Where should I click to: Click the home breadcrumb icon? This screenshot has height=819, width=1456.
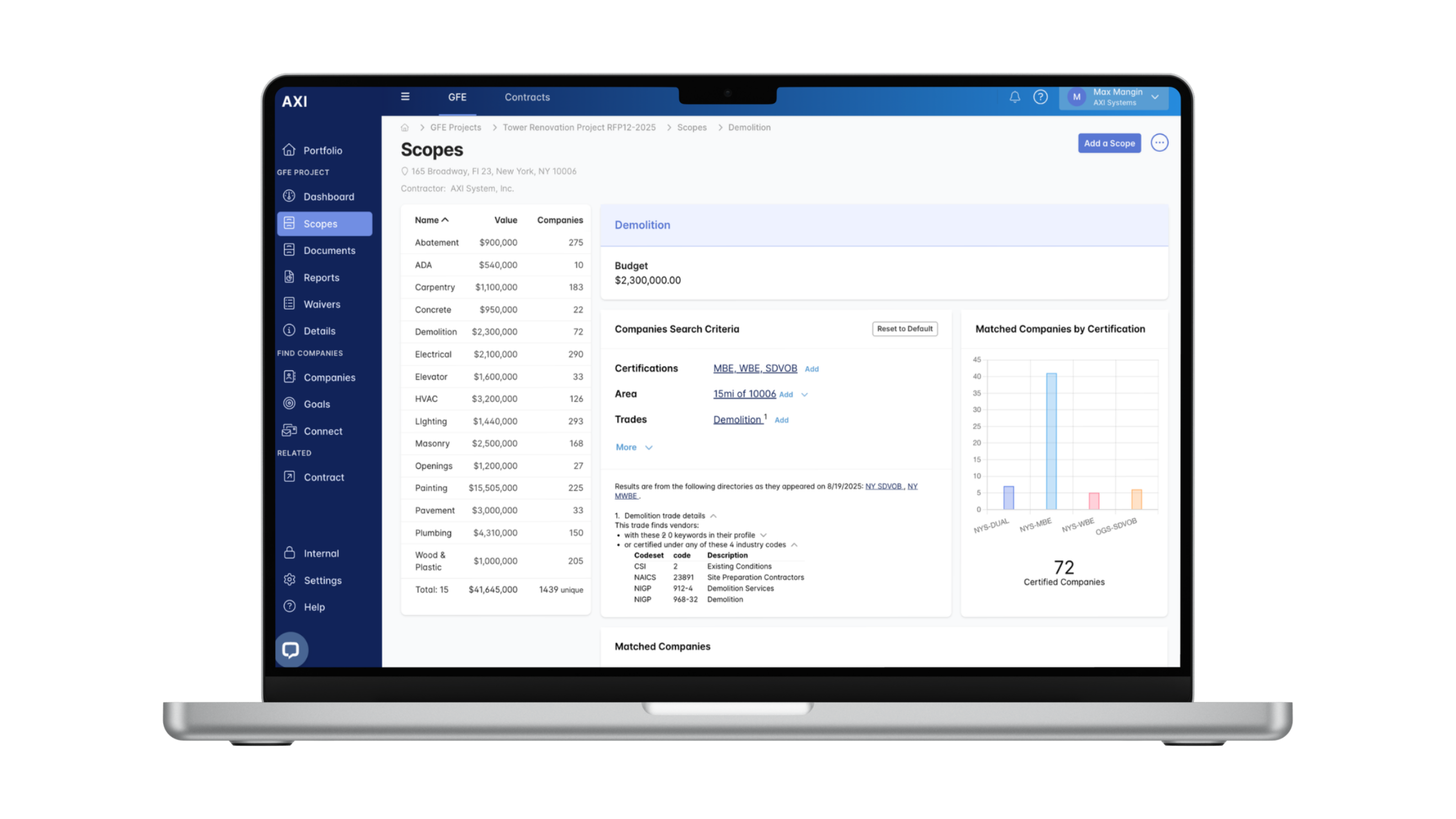405,128
